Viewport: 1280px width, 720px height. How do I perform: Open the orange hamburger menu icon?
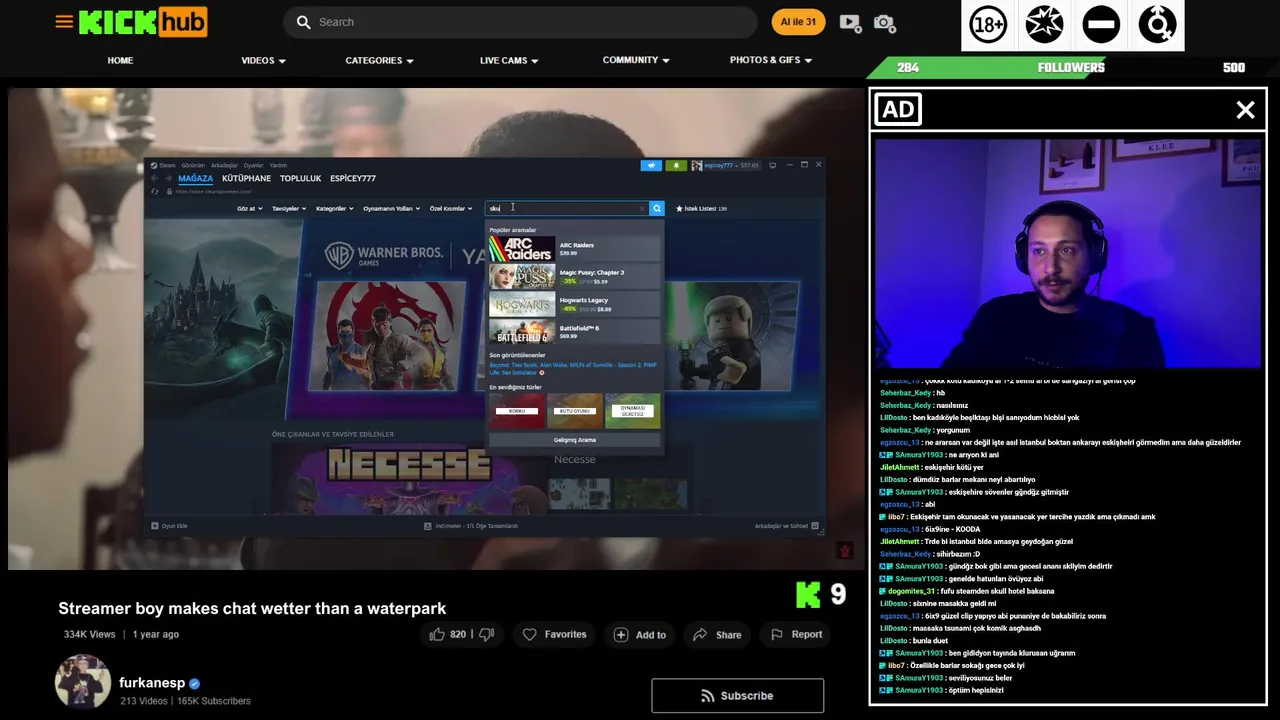tap(64, 21)
